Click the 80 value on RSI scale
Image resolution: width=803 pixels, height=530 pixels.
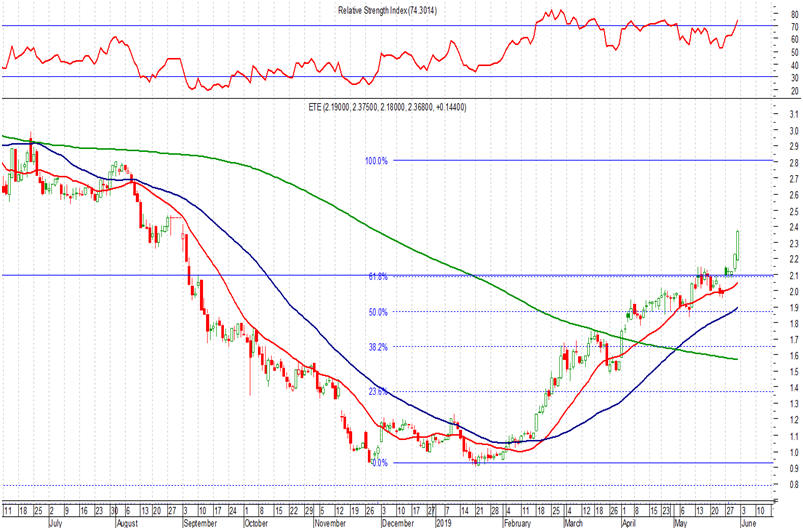click(795, 14)
